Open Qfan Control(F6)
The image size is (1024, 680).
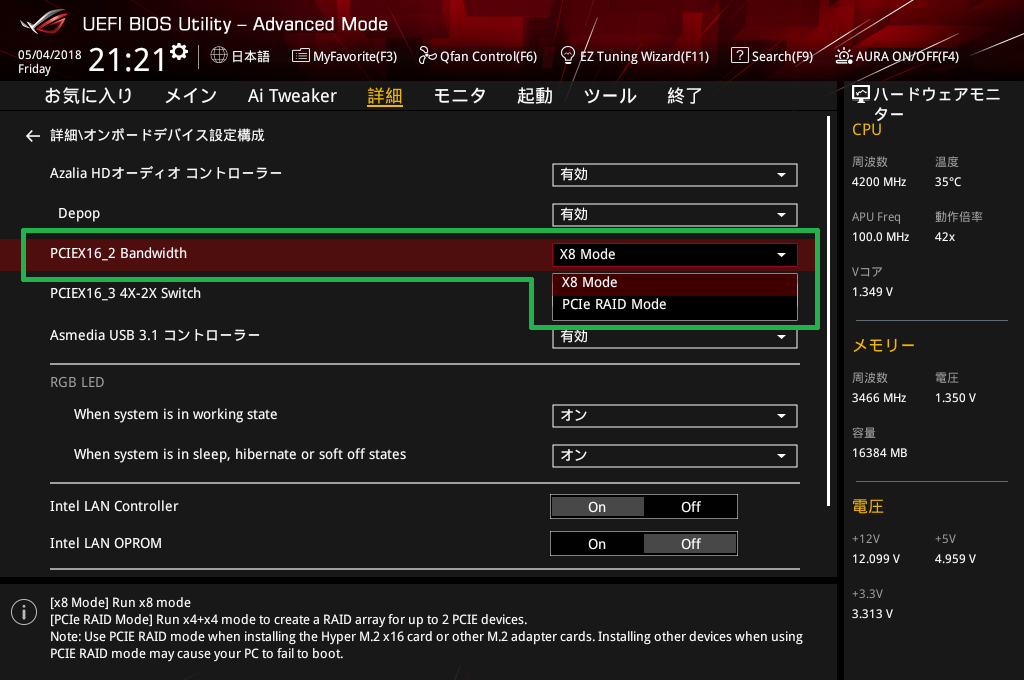pos(477,56)
